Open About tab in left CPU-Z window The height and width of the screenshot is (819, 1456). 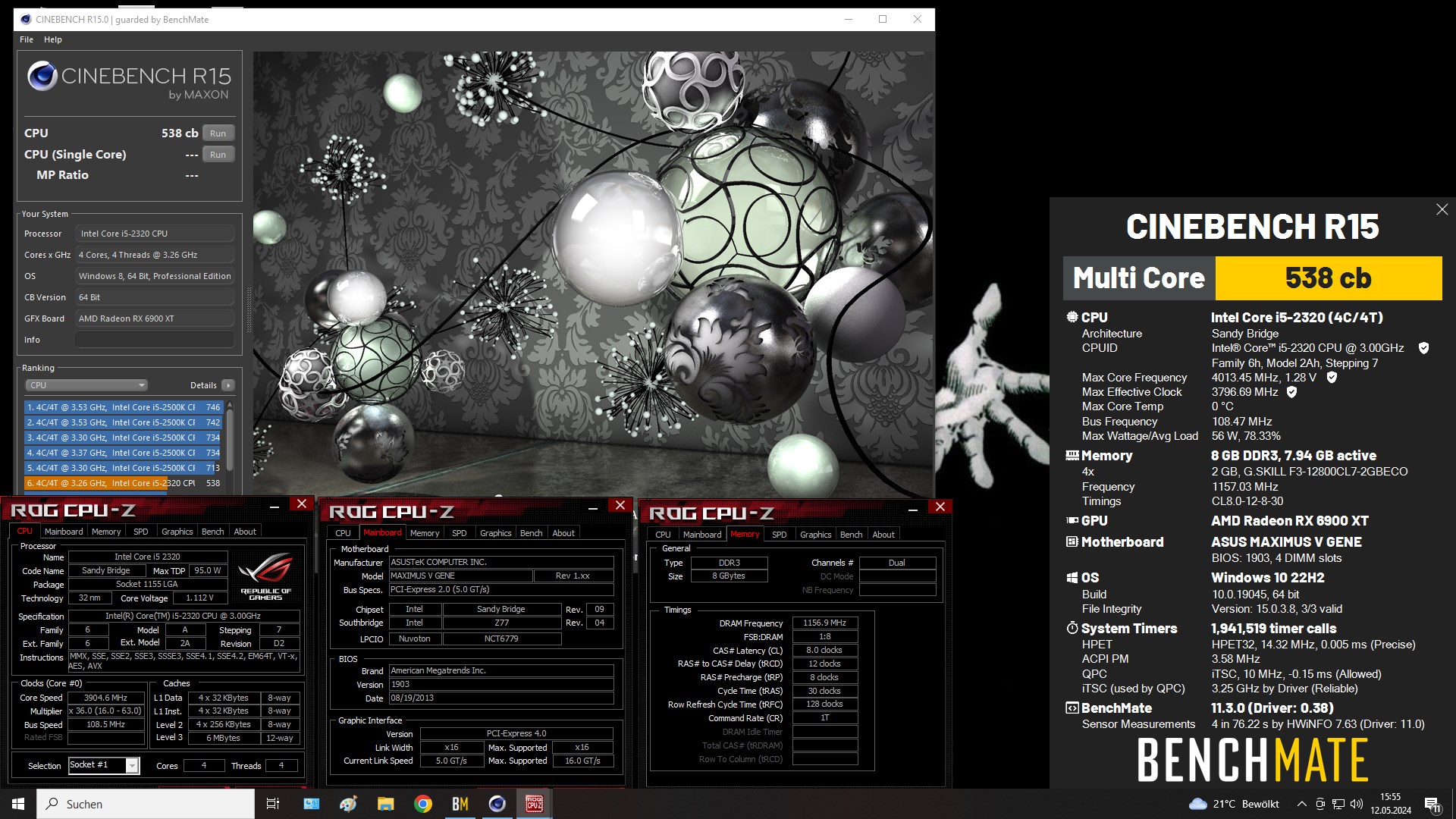(x=245, y=532)
